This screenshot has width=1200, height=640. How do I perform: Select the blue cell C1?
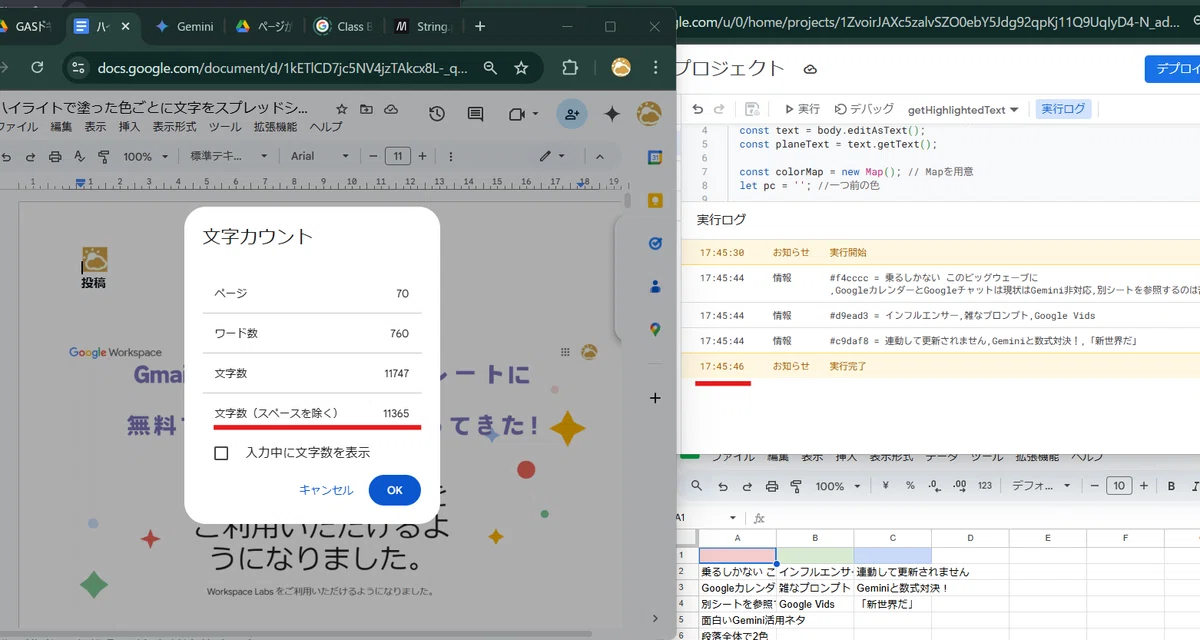click(892, 555)
